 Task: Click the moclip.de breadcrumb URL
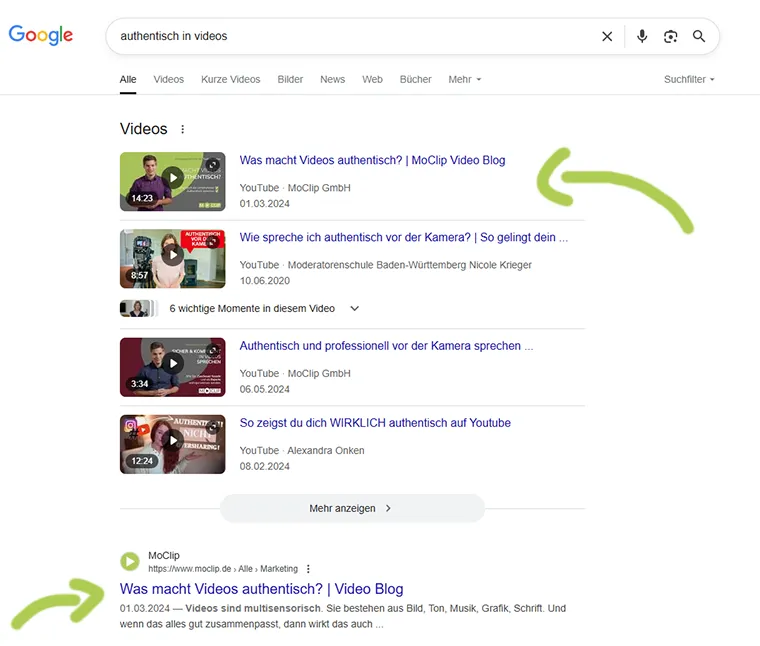coord(223,569)
